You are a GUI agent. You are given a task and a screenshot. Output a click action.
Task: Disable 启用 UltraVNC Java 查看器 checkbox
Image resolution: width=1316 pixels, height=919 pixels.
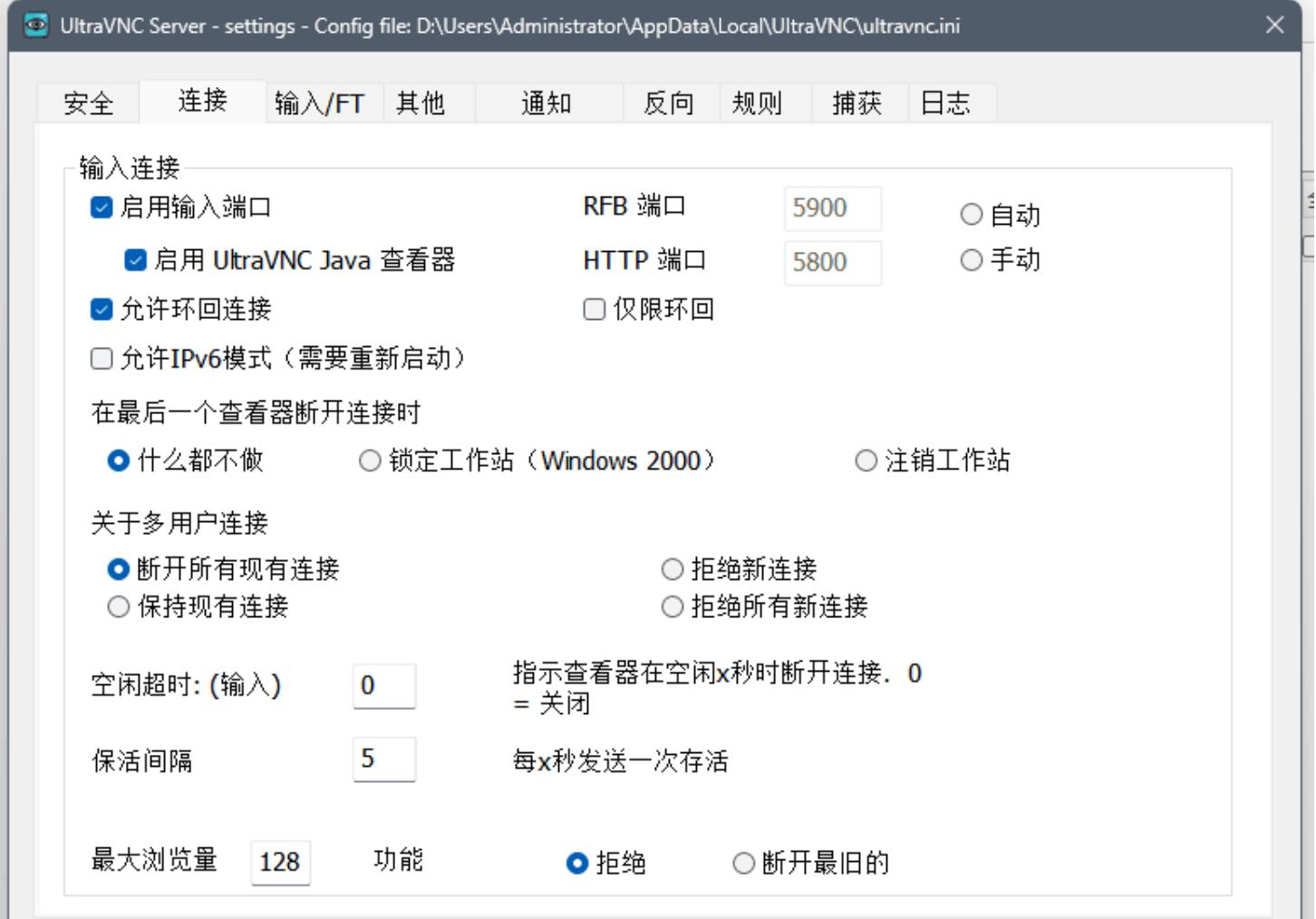(135, 261)
